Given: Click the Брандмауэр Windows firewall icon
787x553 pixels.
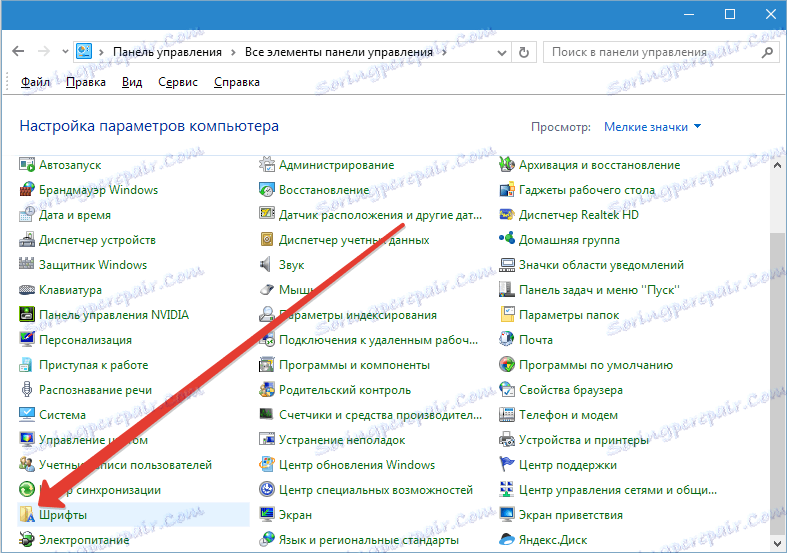Looking at the screenshot, I should click(27, 190).
